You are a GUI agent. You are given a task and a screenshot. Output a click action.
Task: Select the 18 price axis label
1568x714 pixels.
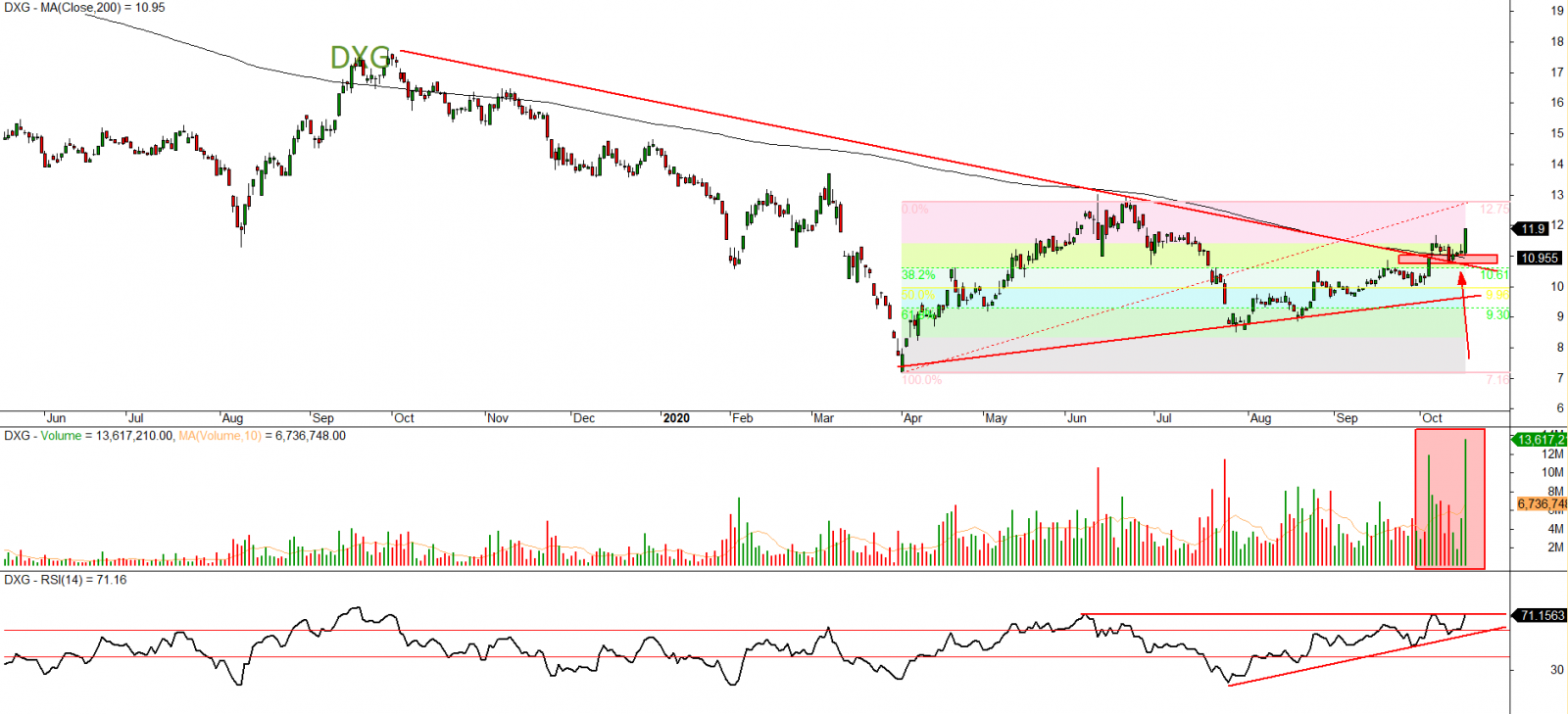1557,41
